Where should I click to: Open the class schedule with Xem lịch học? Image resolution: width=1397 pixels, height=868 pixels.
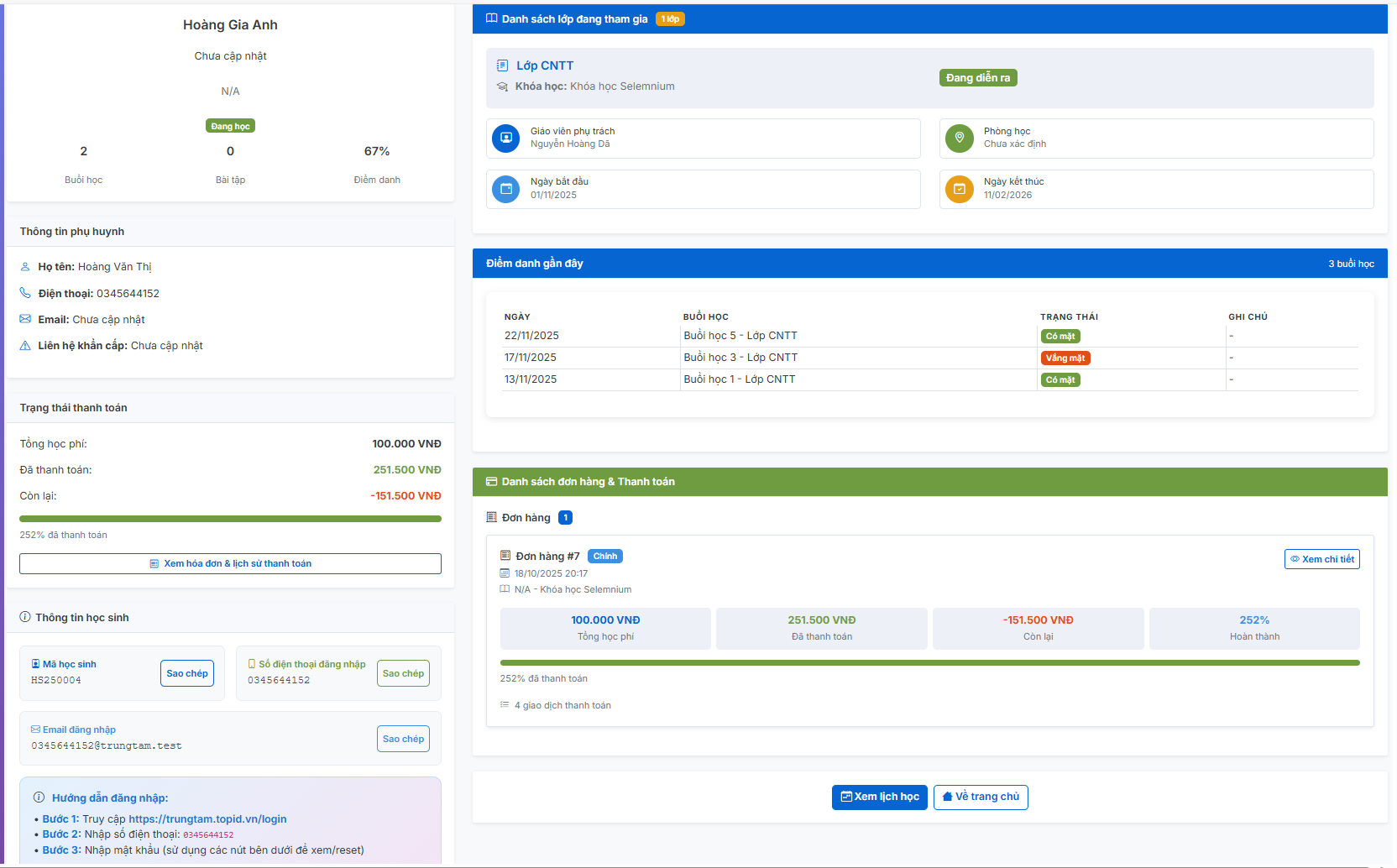point(879,797)
